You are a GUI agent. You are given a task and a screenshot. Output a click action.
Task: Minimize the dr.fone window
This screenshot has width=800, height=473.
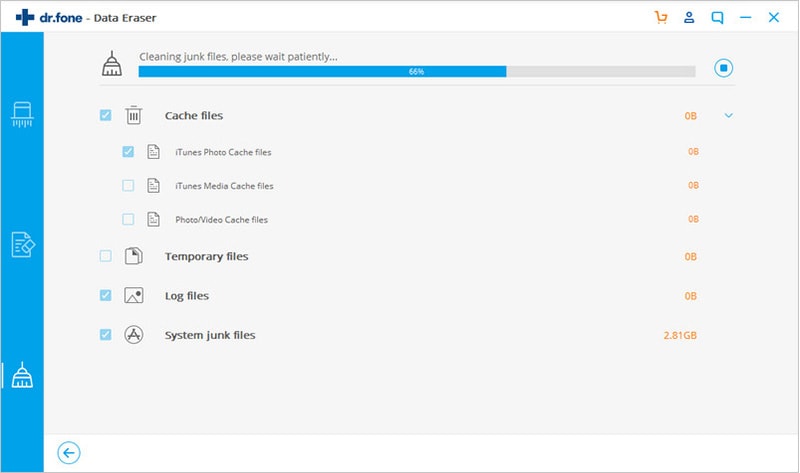coord(745,17)
